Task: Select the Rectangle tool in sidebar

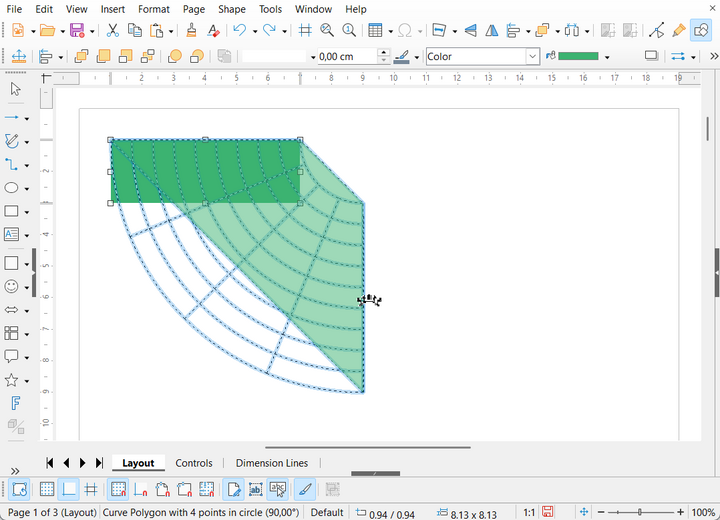Action: [12, 212]
